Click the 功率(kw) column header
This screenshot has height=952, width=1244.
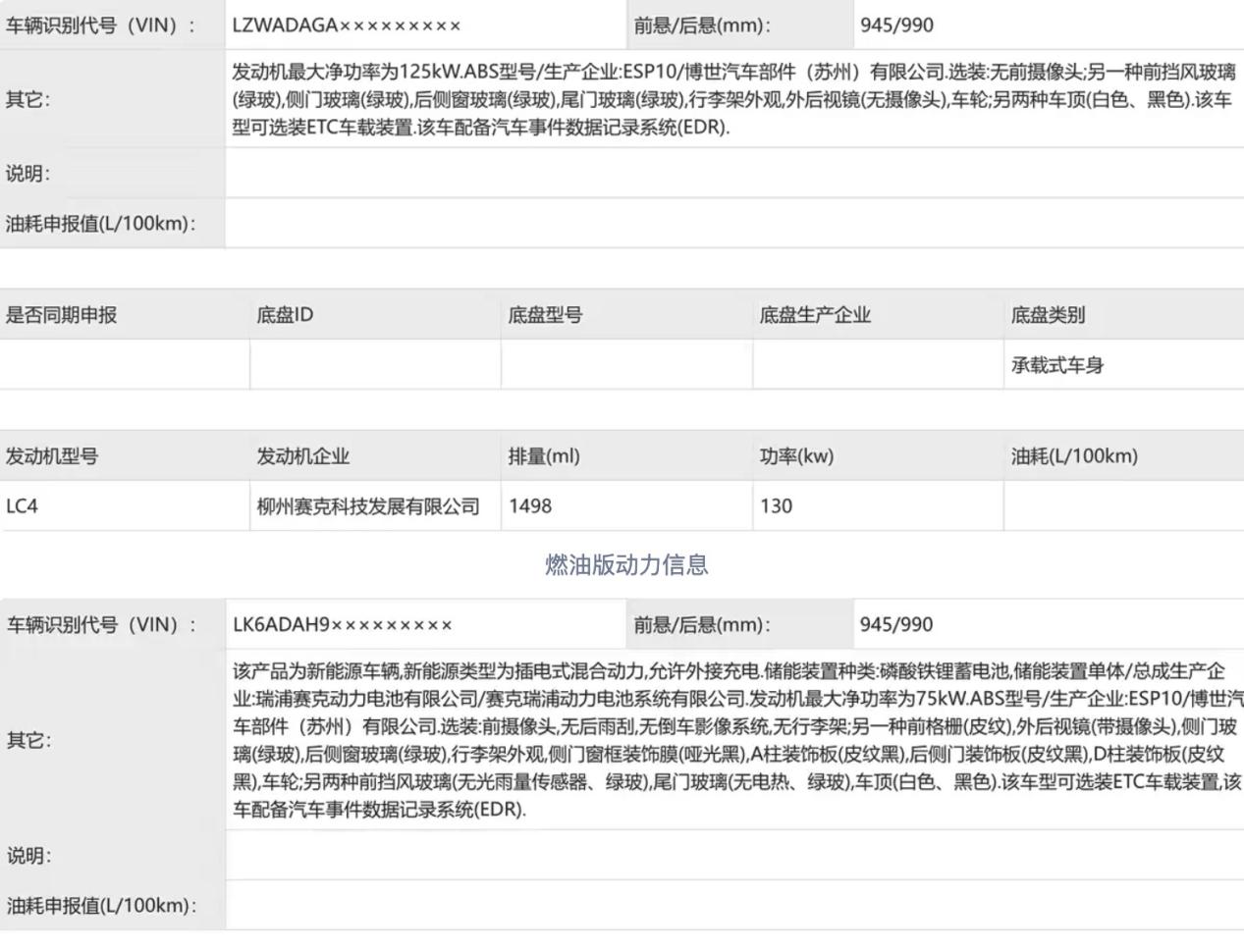[x=796, y=456]
